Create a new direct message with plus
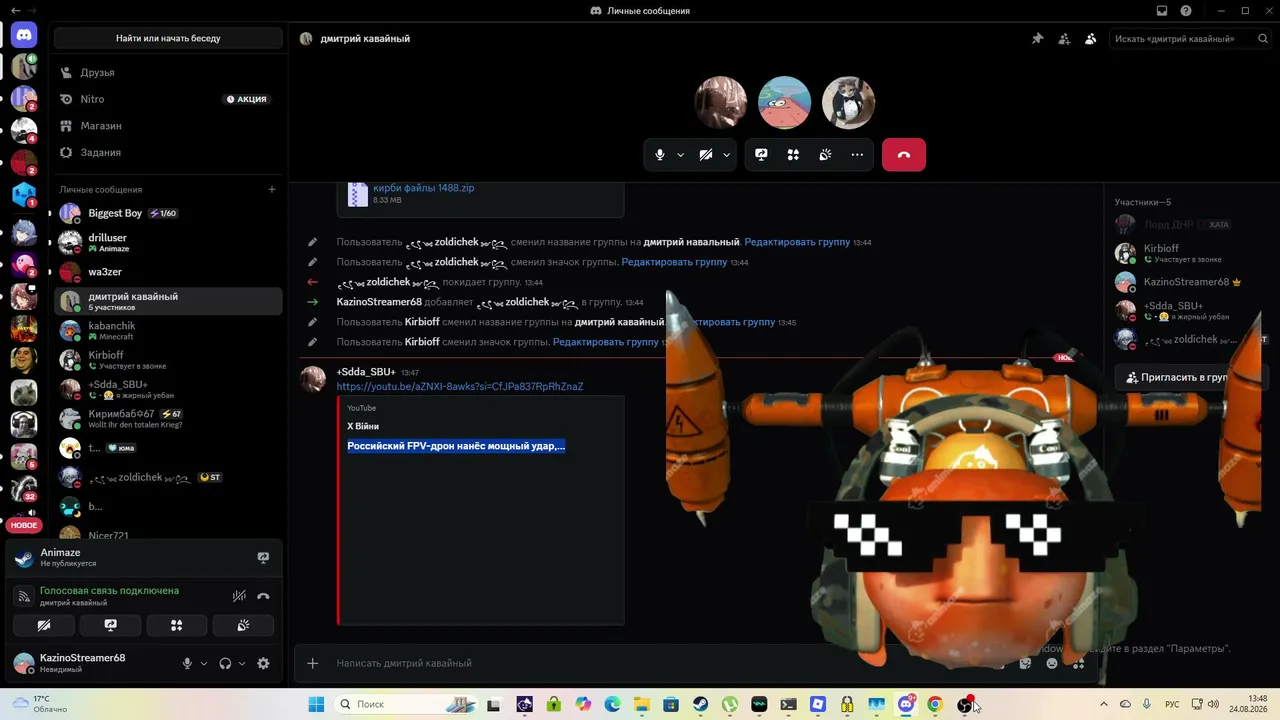 [272, 189]
